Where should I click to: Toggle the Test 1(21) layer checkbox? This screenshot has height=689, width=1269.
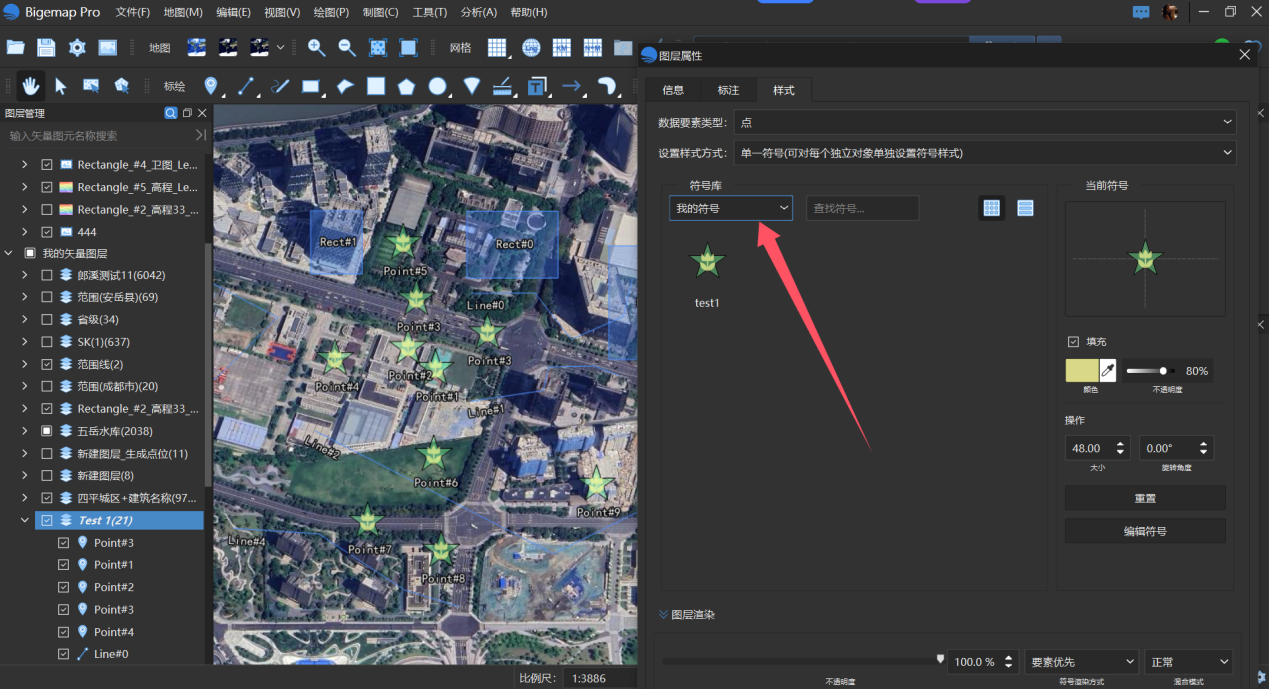point(47,520)
